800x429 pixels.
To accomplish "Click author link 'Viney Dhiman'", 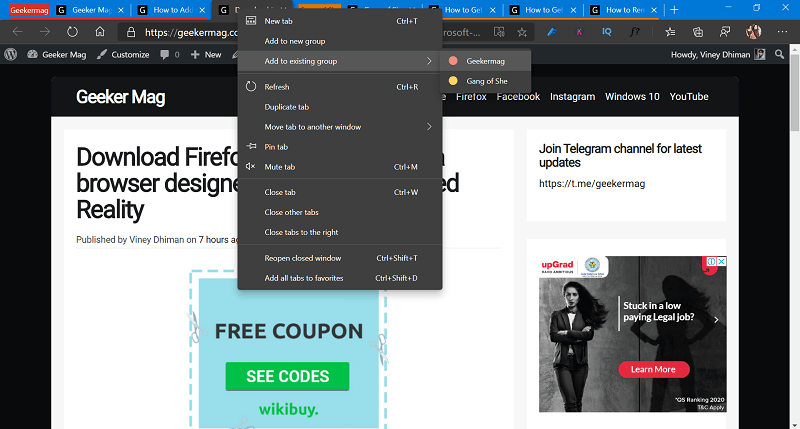I will click(157, 239).
